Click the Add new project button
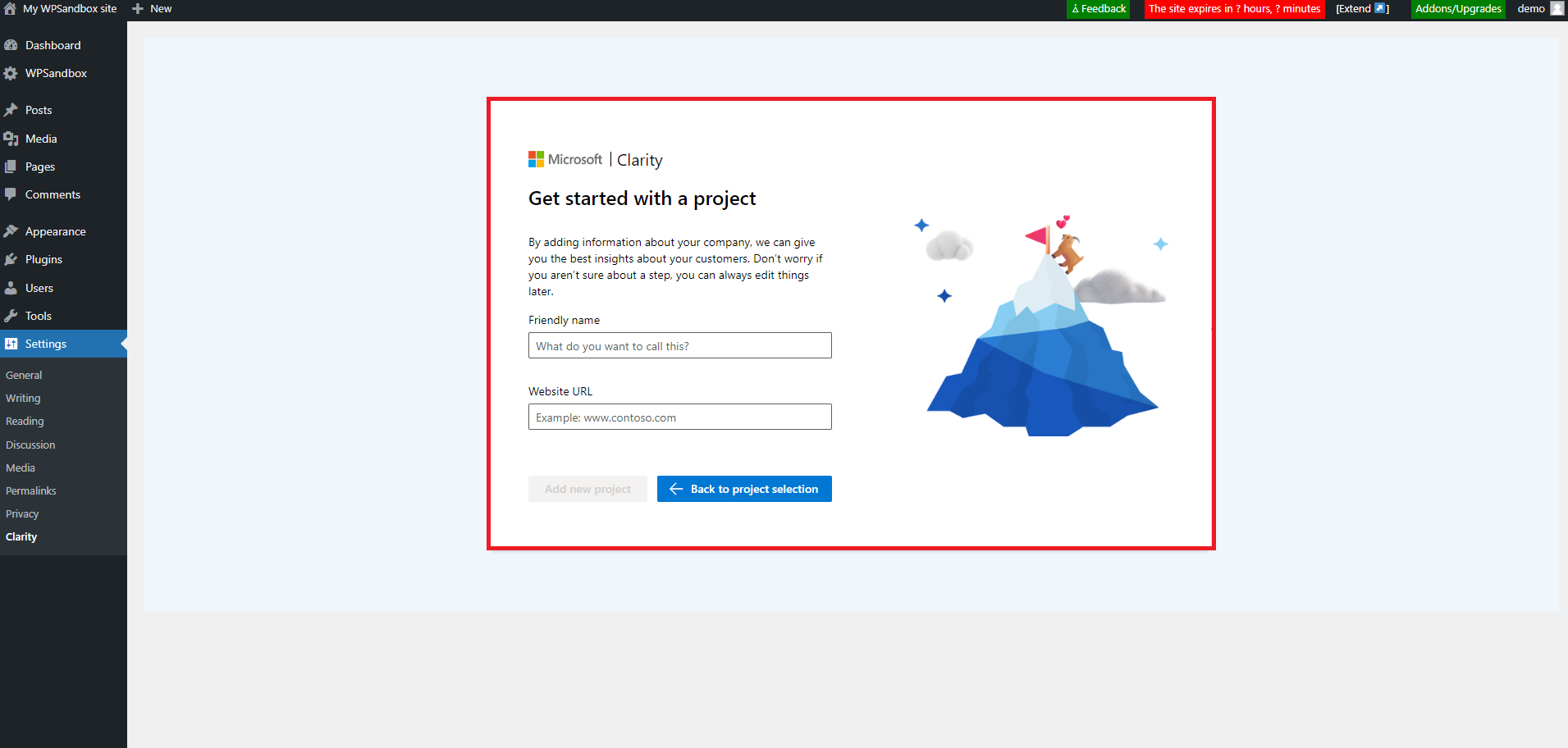The image size is (1568, 748). point(587,489)
